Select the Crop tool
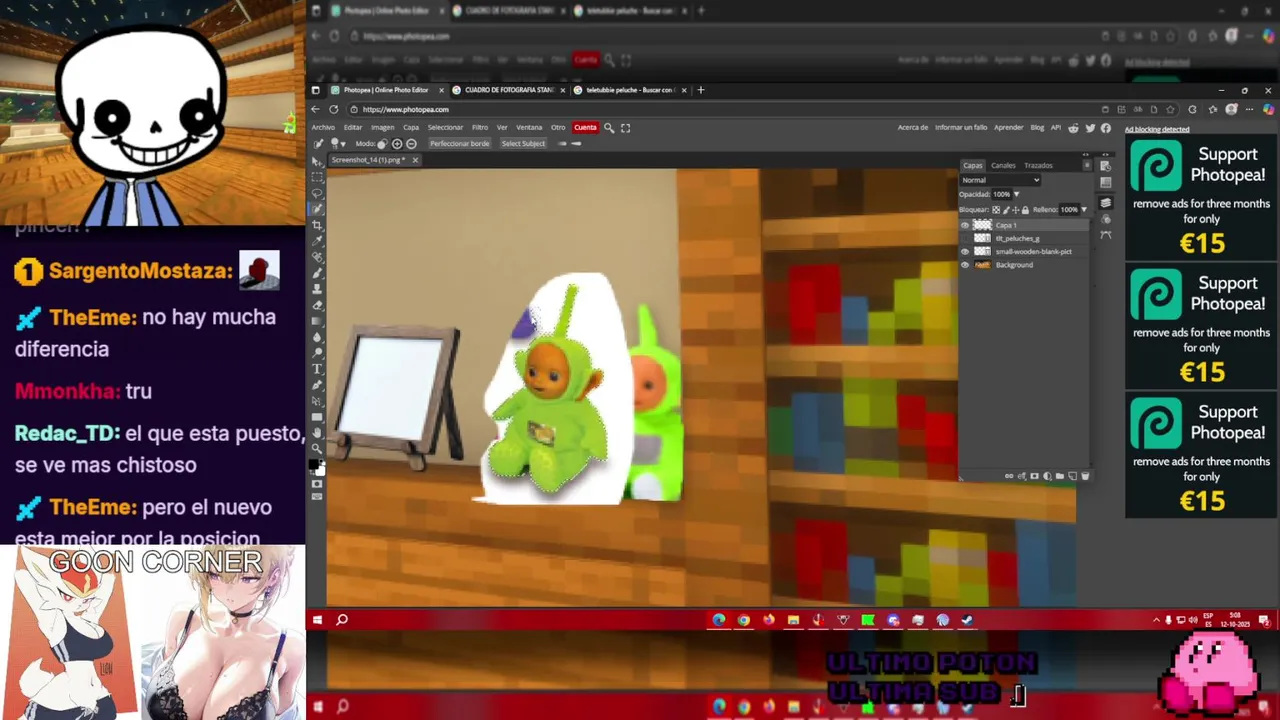 pos(317,225)
